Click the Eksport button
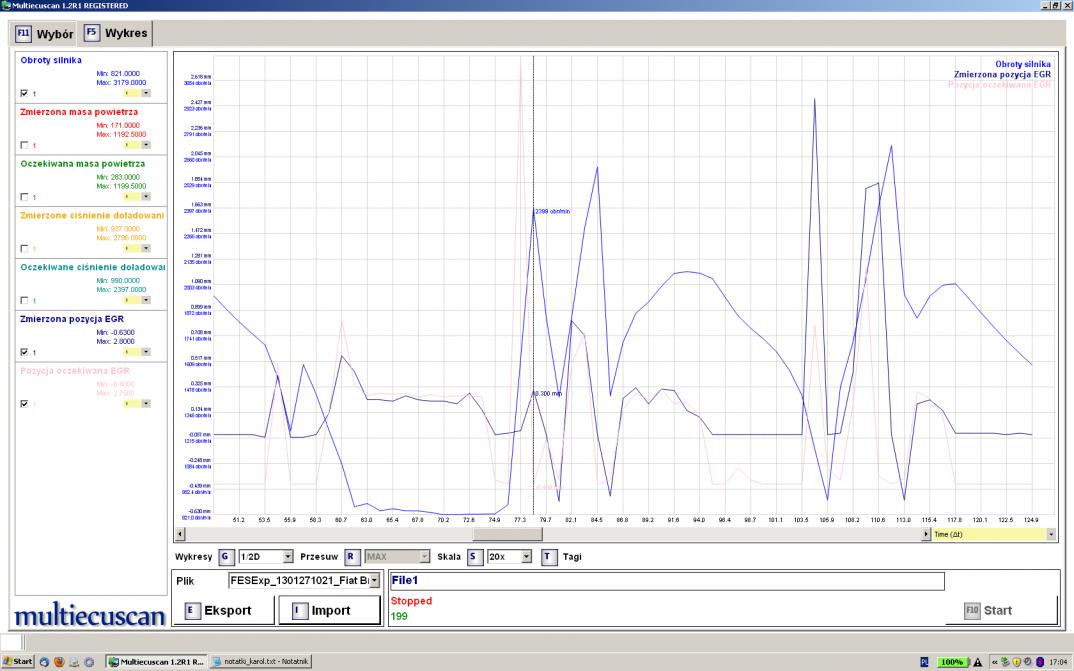1074x671 pixels. click(223, 610)
